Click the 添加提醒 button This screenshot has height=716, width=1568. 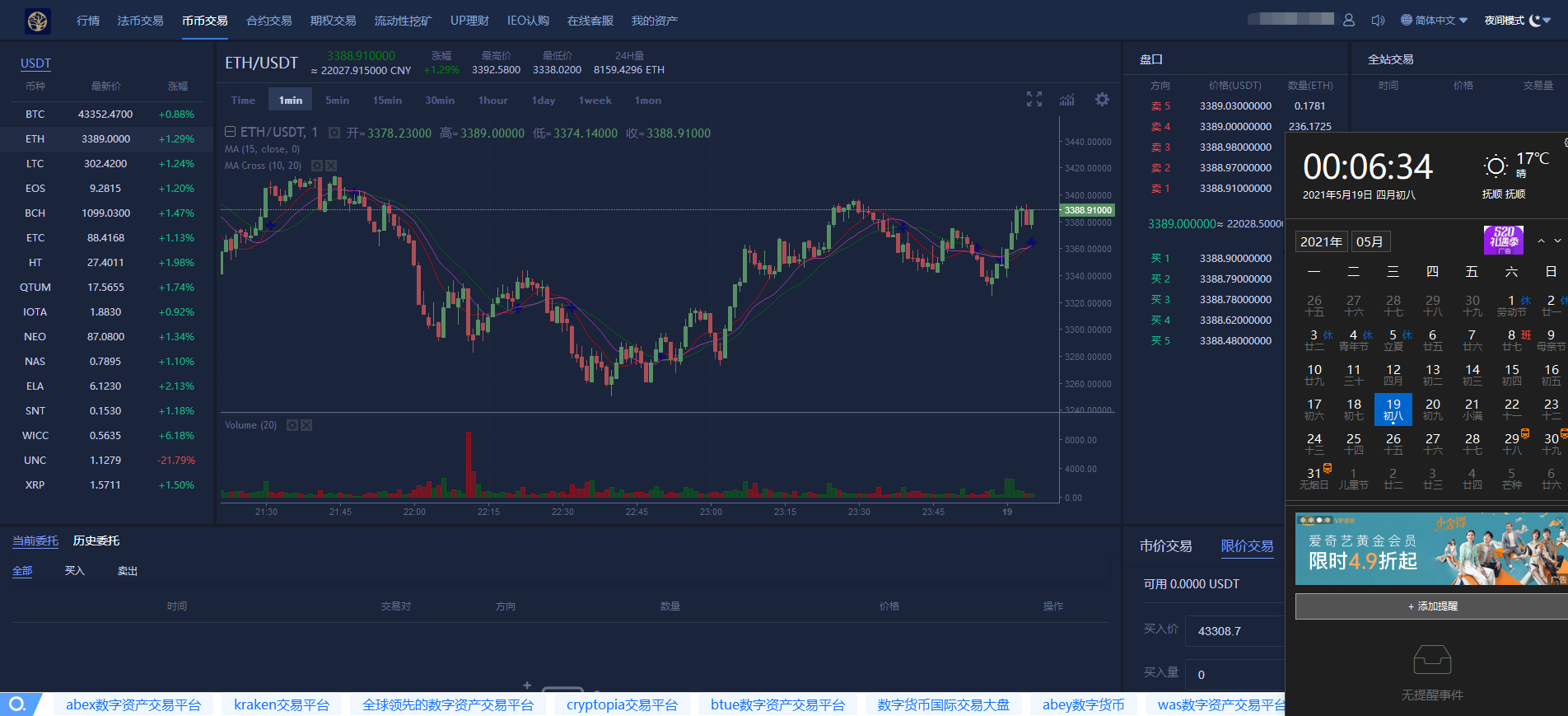pyautogui.click(x=1432, y=606)
